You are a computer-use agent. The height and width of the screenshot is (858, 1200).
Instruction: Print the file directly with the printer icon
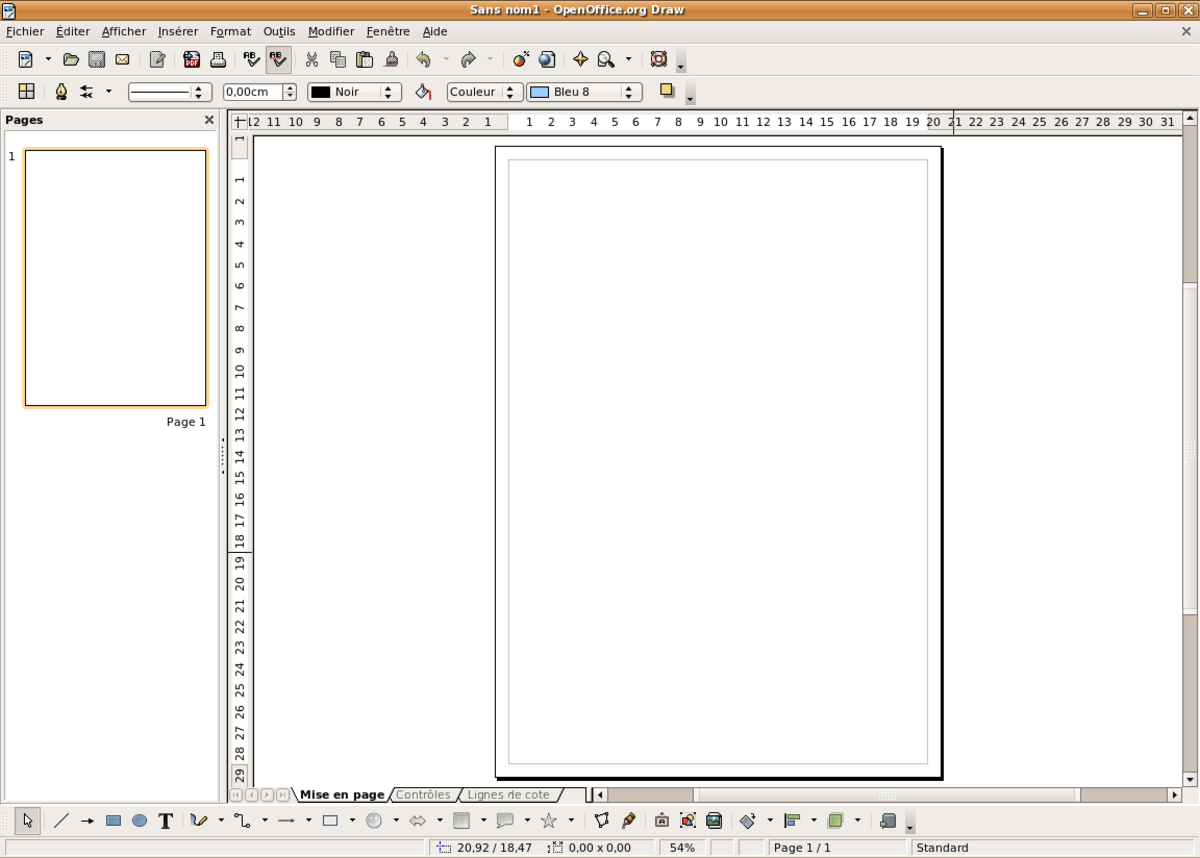[x=218, y=59]
